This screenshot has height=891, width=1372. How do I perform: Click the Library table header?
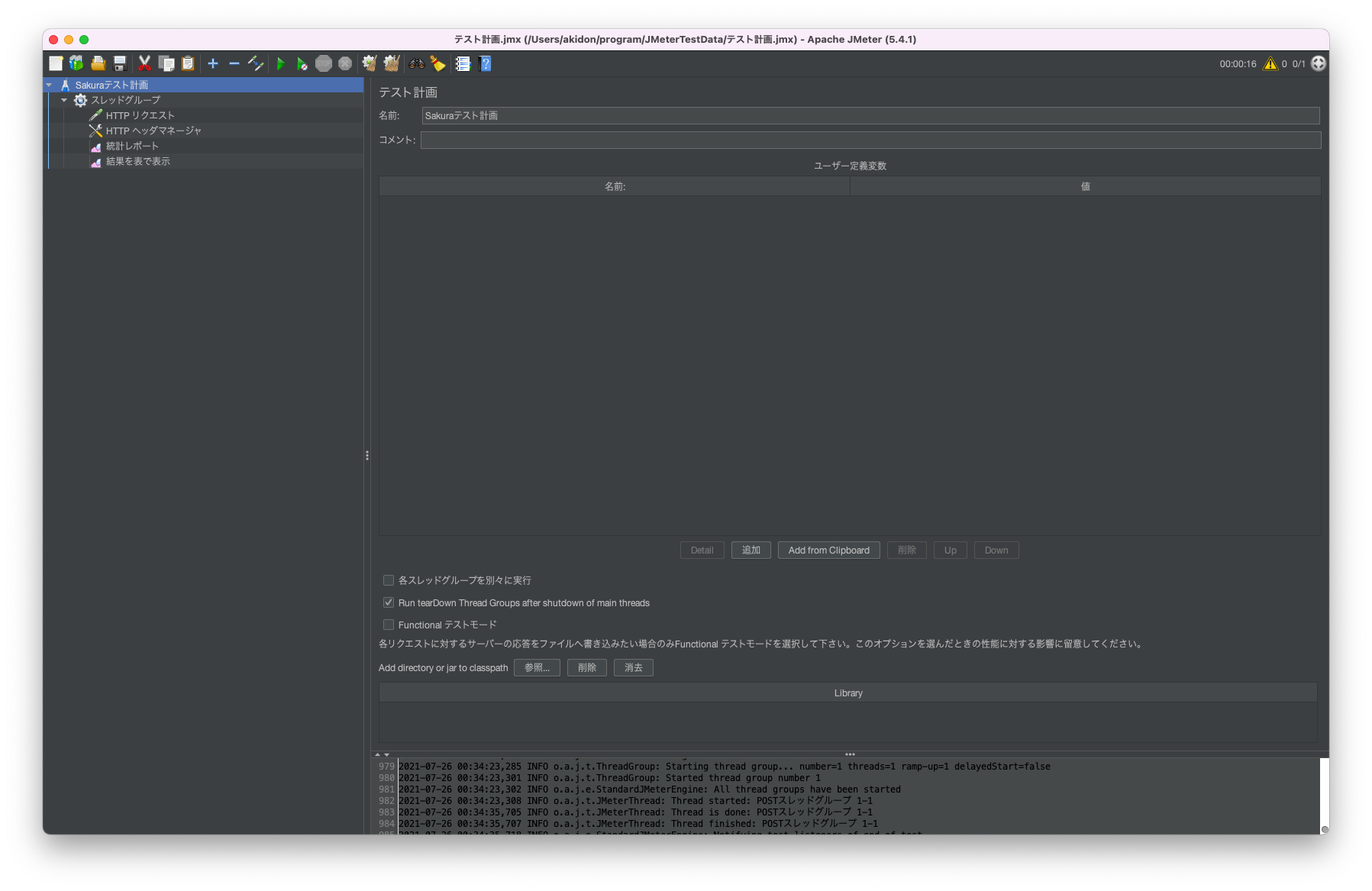coord(848,693)
